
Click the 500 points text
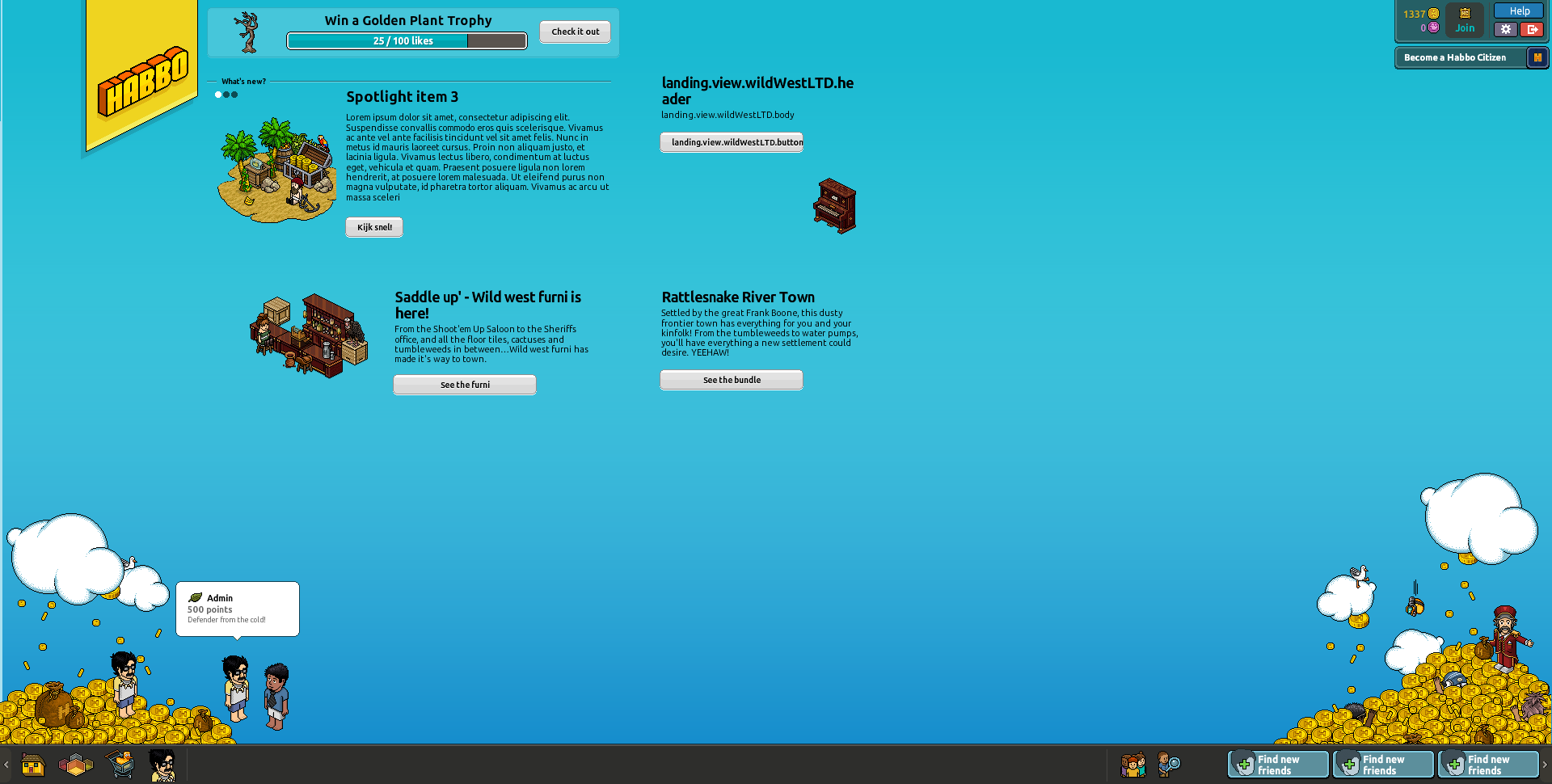point(210,609)
